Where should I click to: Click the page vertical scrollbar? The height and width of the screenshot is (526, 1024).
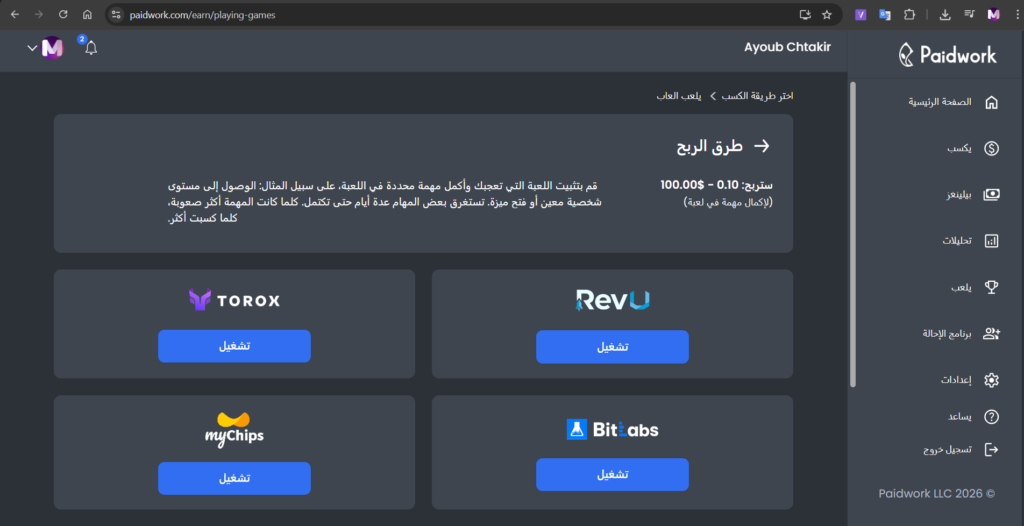tap(852, 234)
